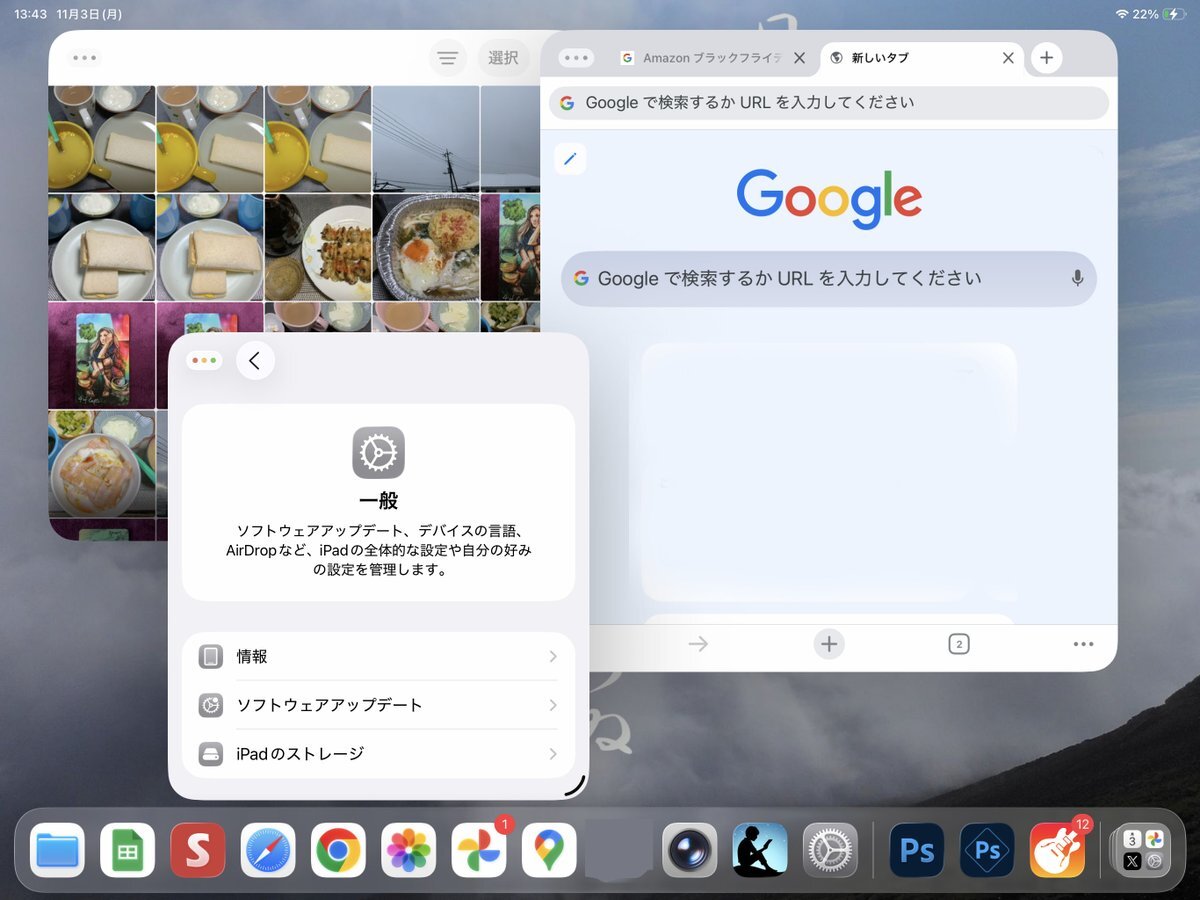Screen dimensions: 1200x900
Task: Tap the microphone voice search icon
Action: pos(1077,279)
